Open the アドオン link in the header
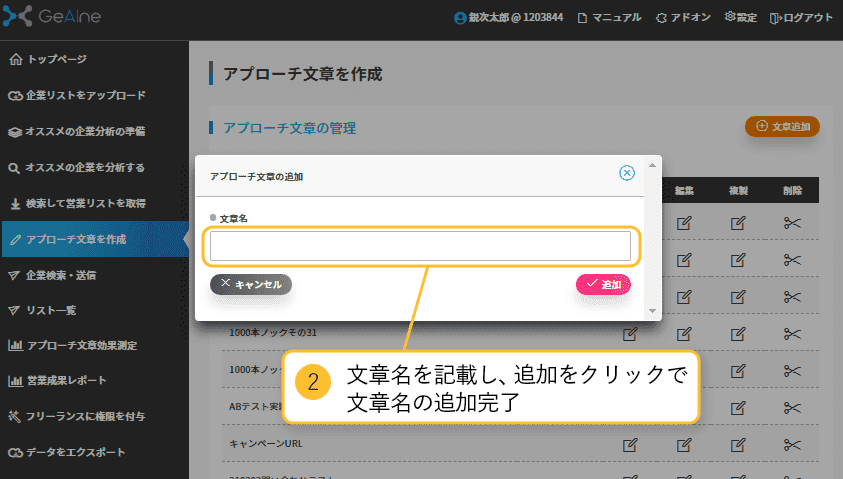843x479 pixels. (683, 18)
